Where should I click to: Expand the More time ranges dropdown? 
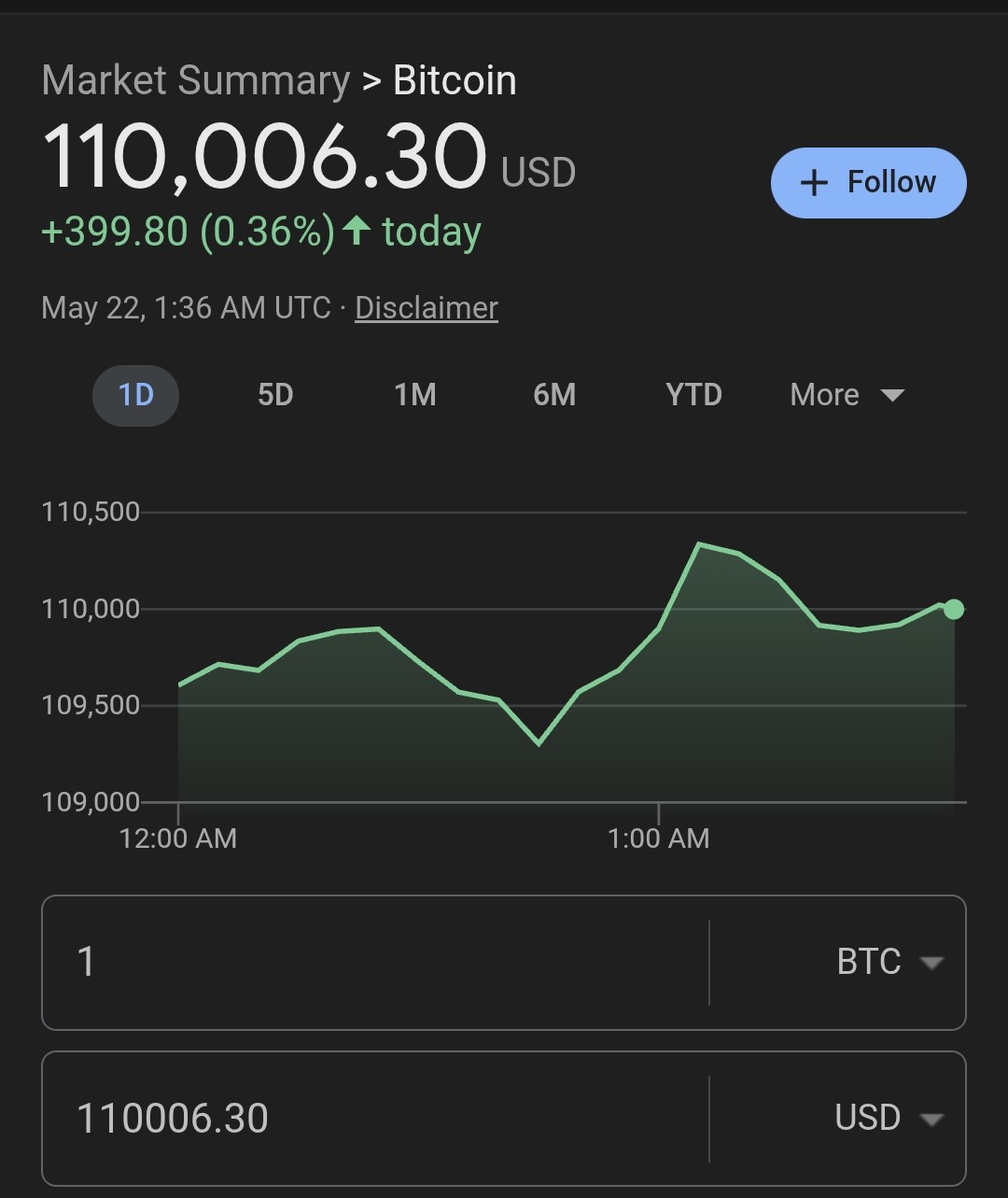847,395
